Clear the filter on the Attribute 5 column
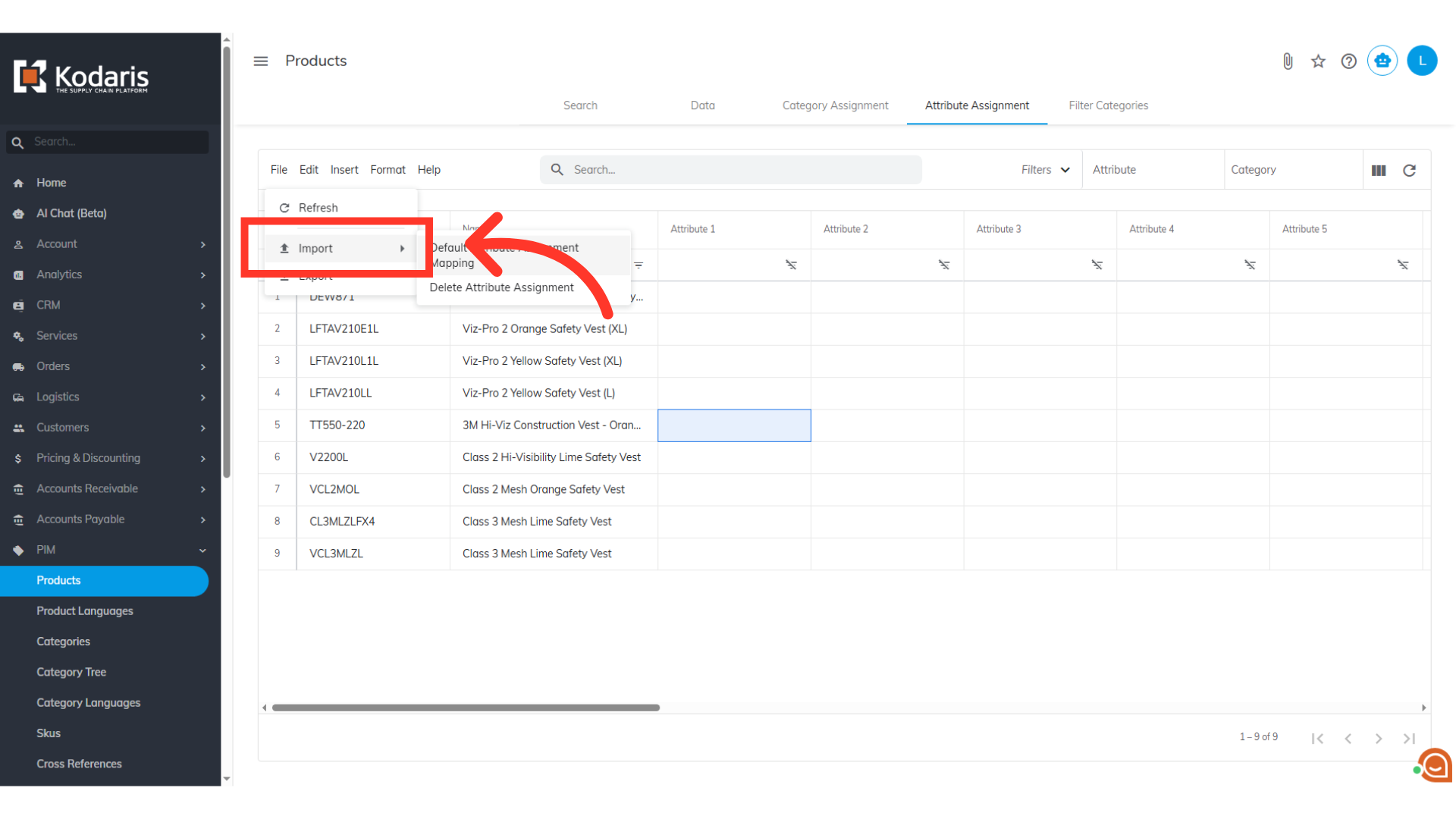 pos(1402,265)
